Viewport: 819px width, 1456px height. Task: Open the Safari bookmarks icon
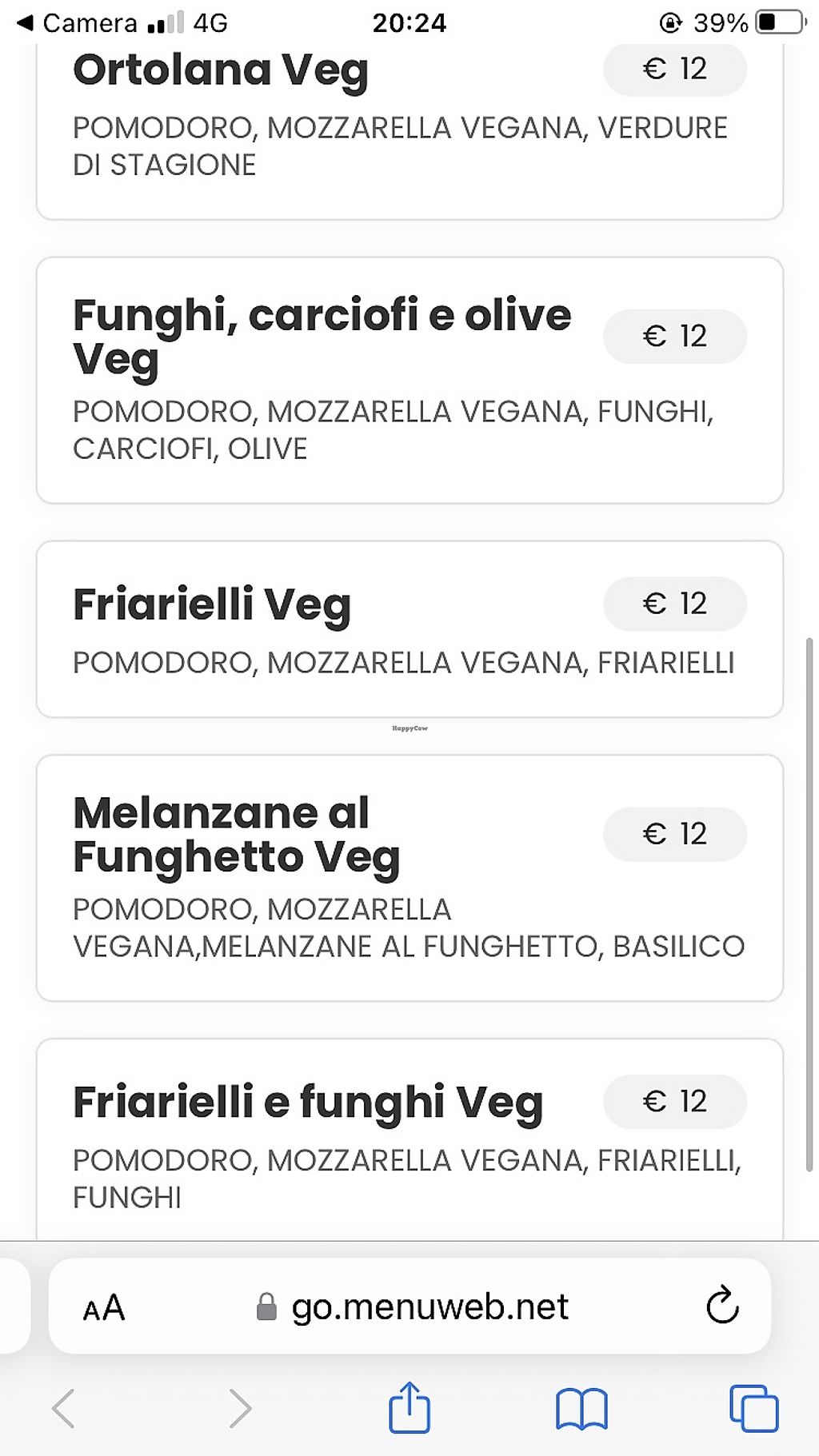[x=581, y=1408]
